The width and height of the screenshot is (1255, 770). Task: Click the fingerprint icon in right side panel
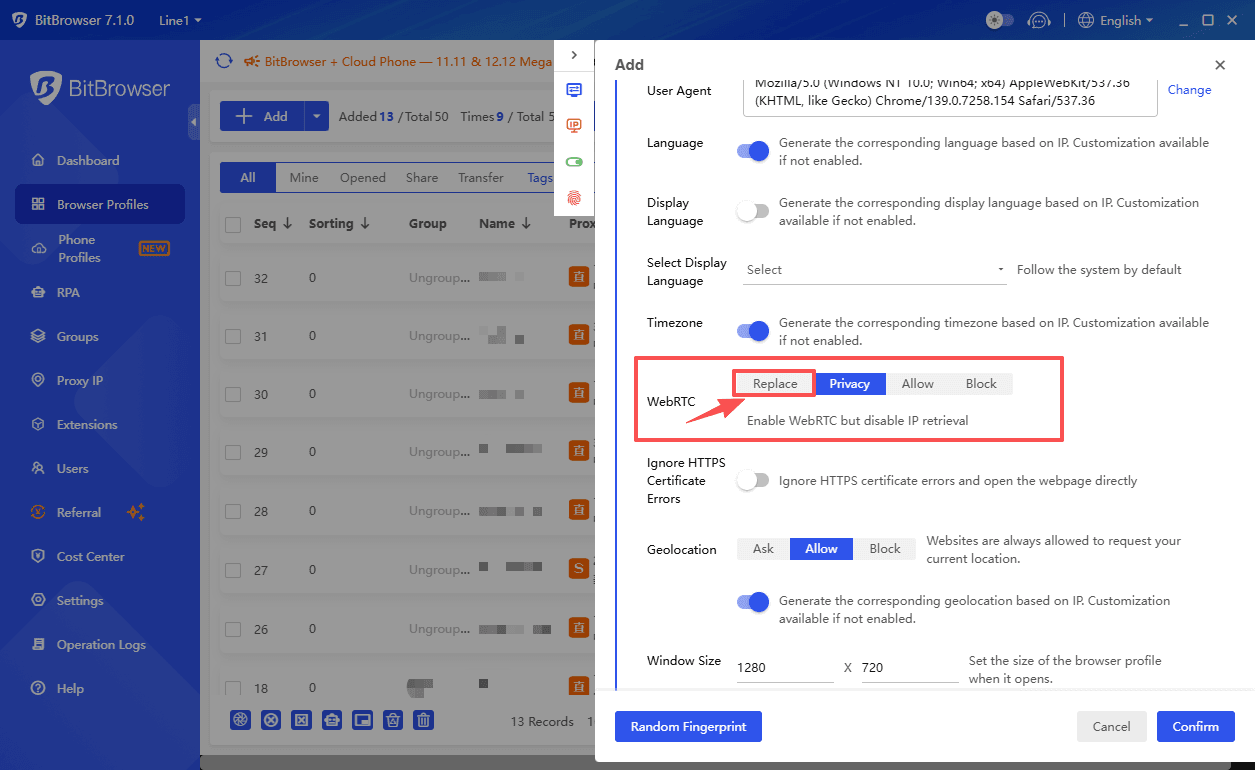tap(574, 198)
